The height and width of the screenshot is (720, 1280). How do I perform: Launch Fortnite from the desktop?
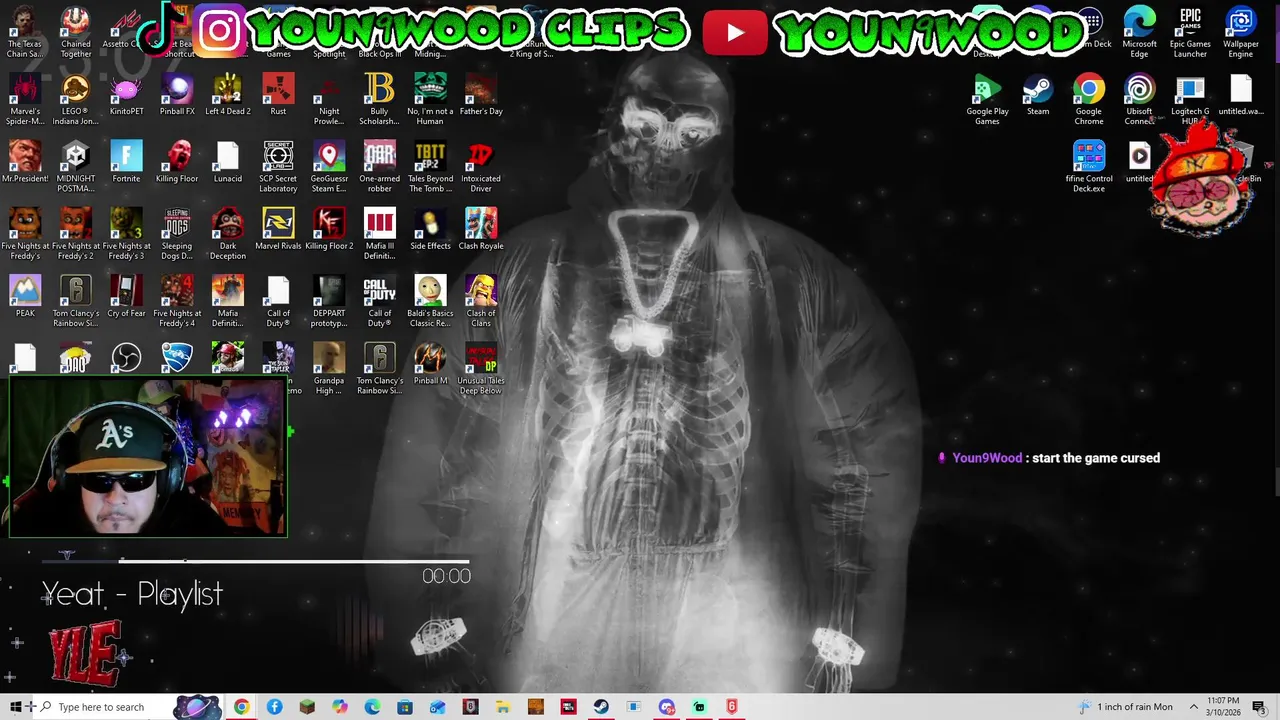126,163
